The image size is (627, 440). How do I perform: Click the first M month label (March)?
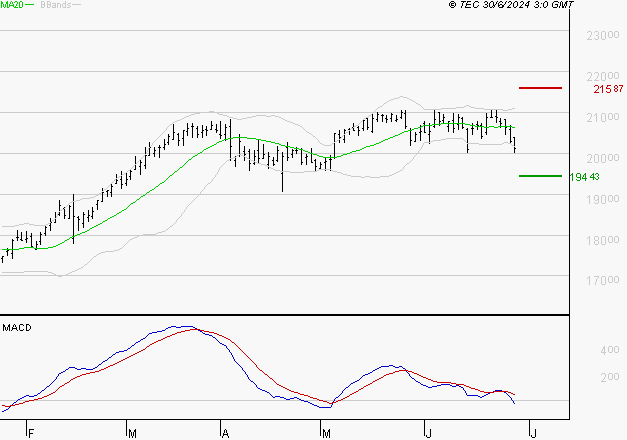point(132,434)
